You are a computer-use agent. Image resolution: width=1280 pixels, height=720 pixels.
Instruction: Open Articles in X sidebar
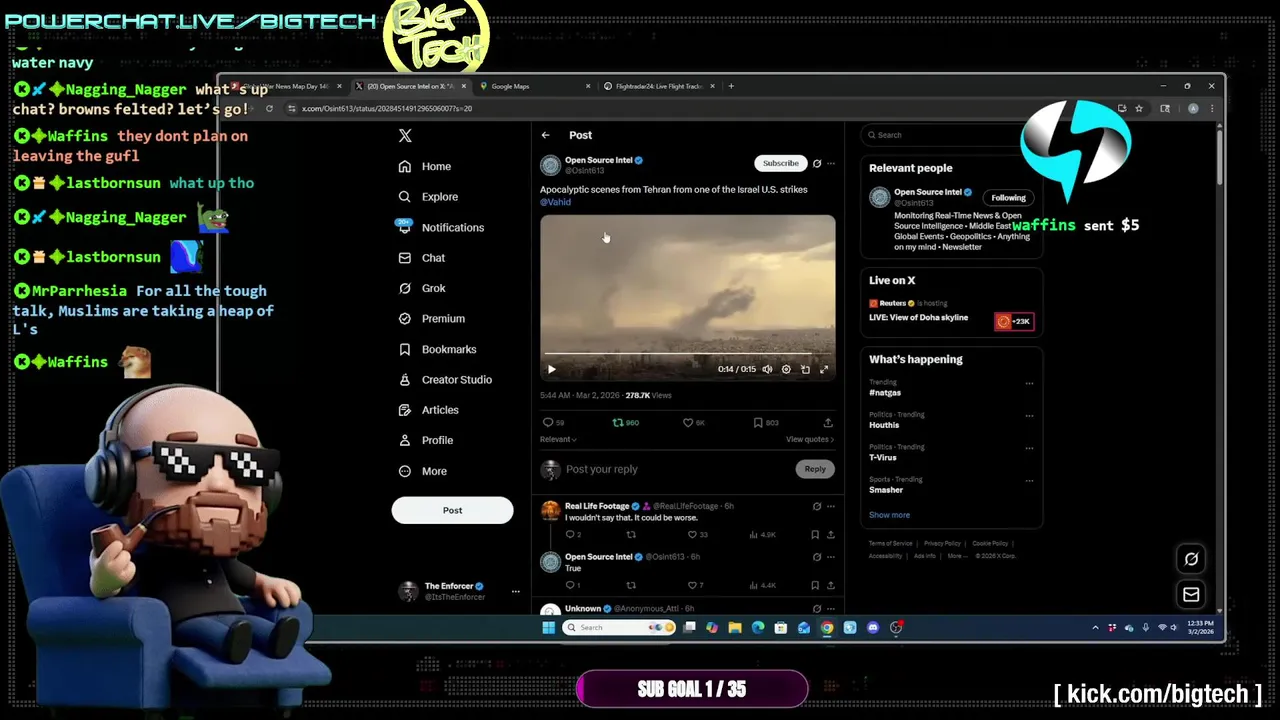click(x=428, y=410)
